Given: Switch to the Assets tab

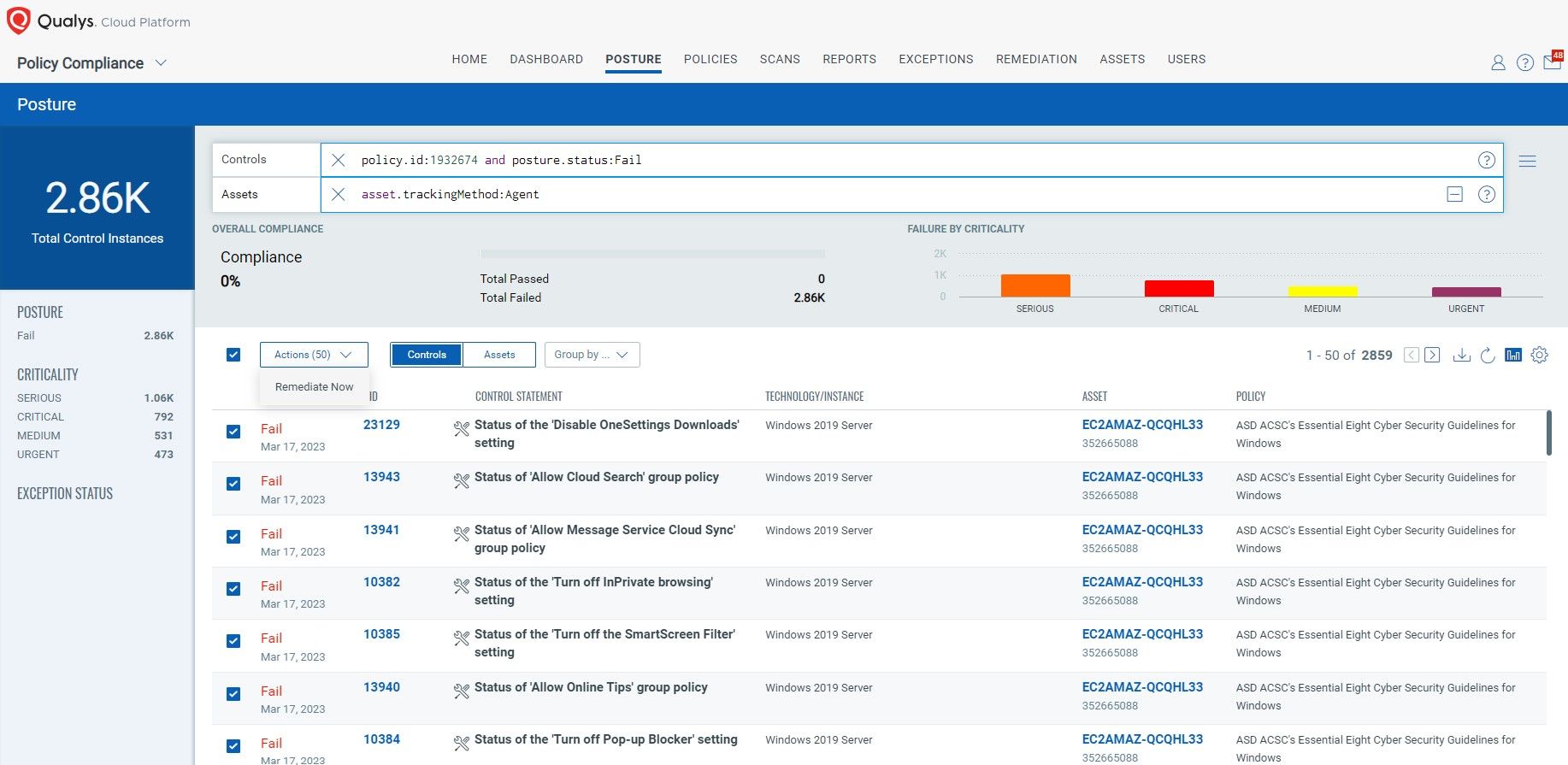Looking at the screenshot, I should click(499, 355).
